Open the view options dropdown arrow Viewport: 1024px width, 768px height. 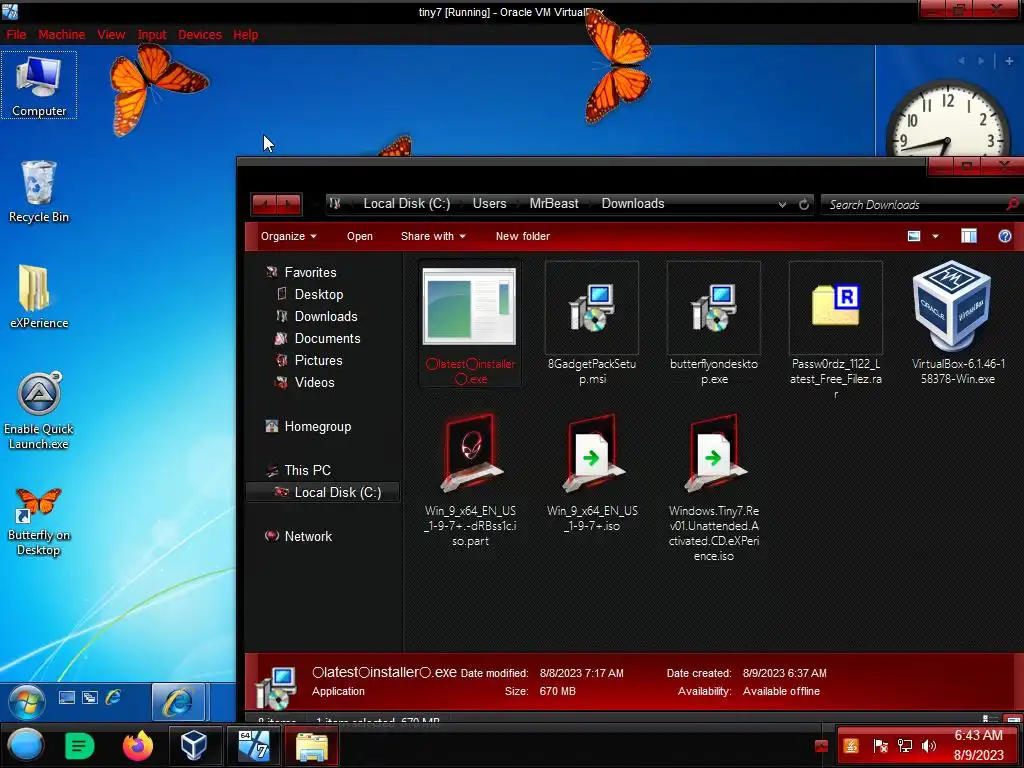[x=935, y=236]
